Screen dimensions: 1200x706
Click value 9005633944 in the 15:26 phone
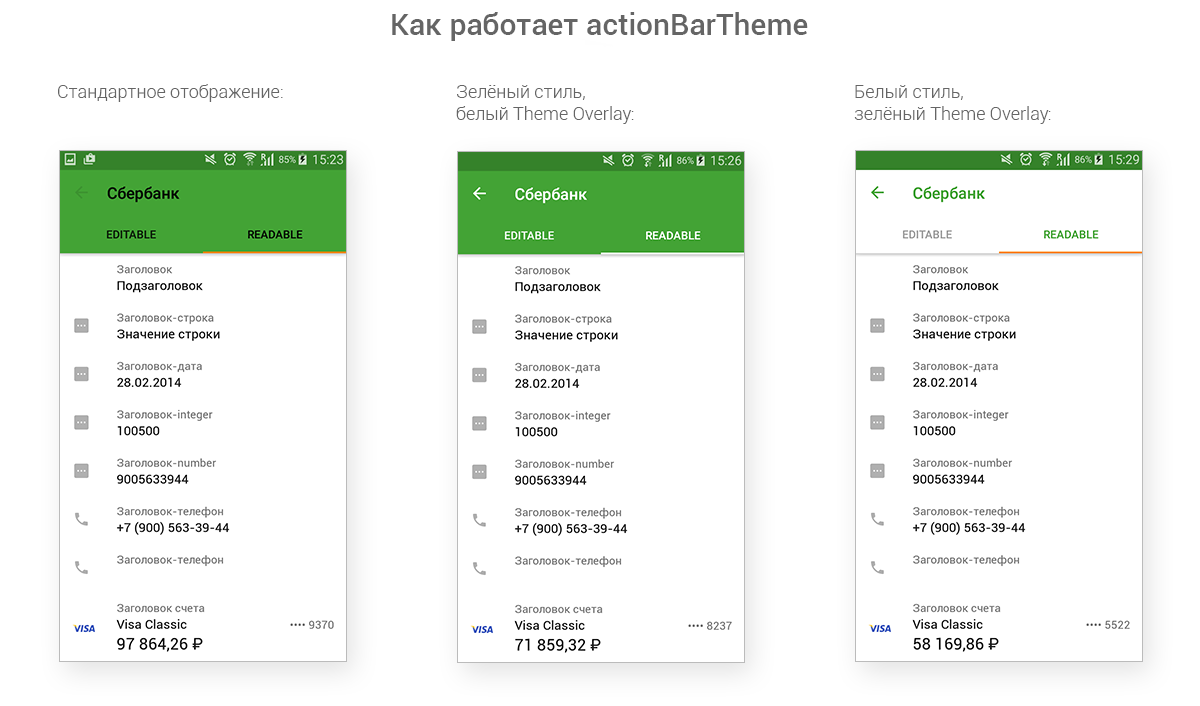[x=551, y=480]
